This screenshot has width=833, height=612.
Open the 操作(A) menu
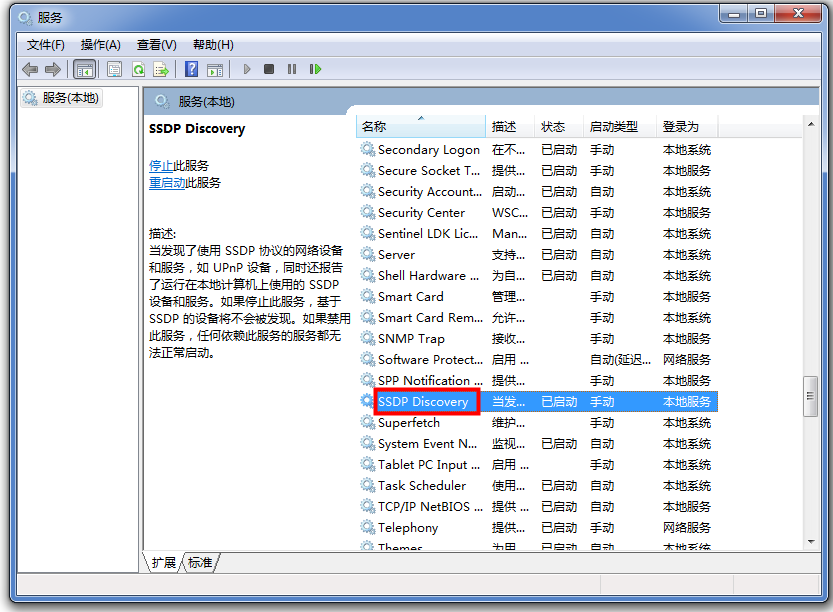[100, 45]
